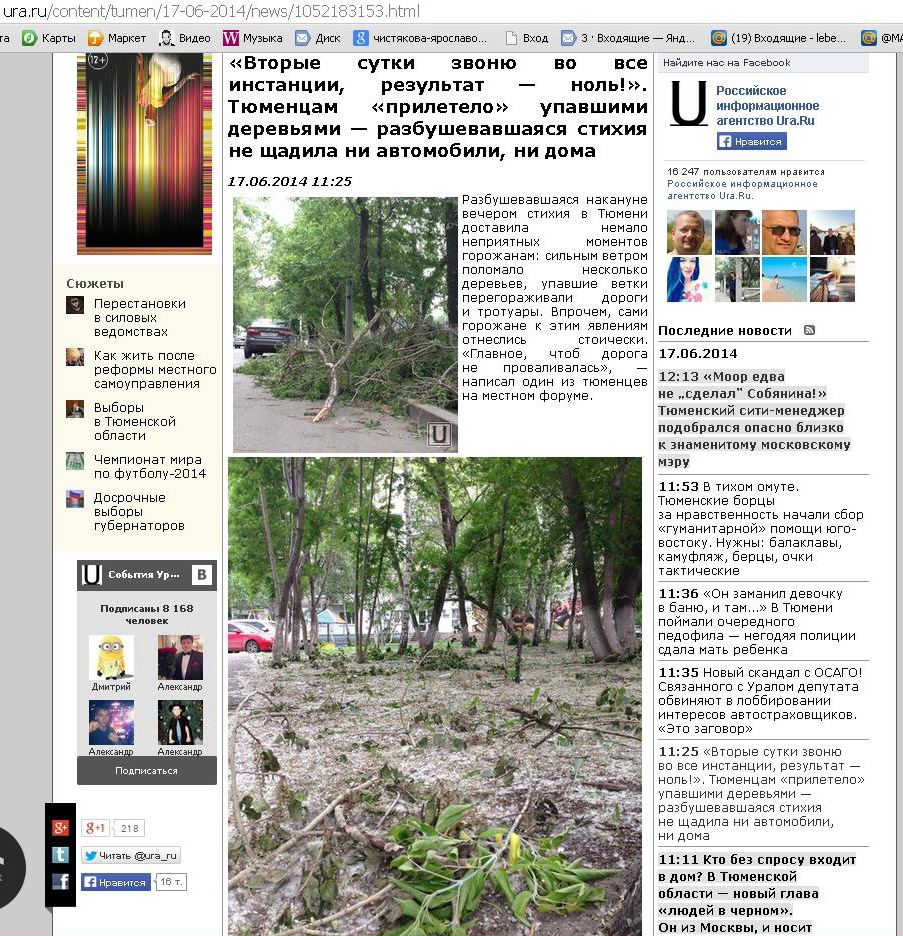903x936 pixels.
Task: Open the Александр avatar in a tuxedo
Action: 180,657
